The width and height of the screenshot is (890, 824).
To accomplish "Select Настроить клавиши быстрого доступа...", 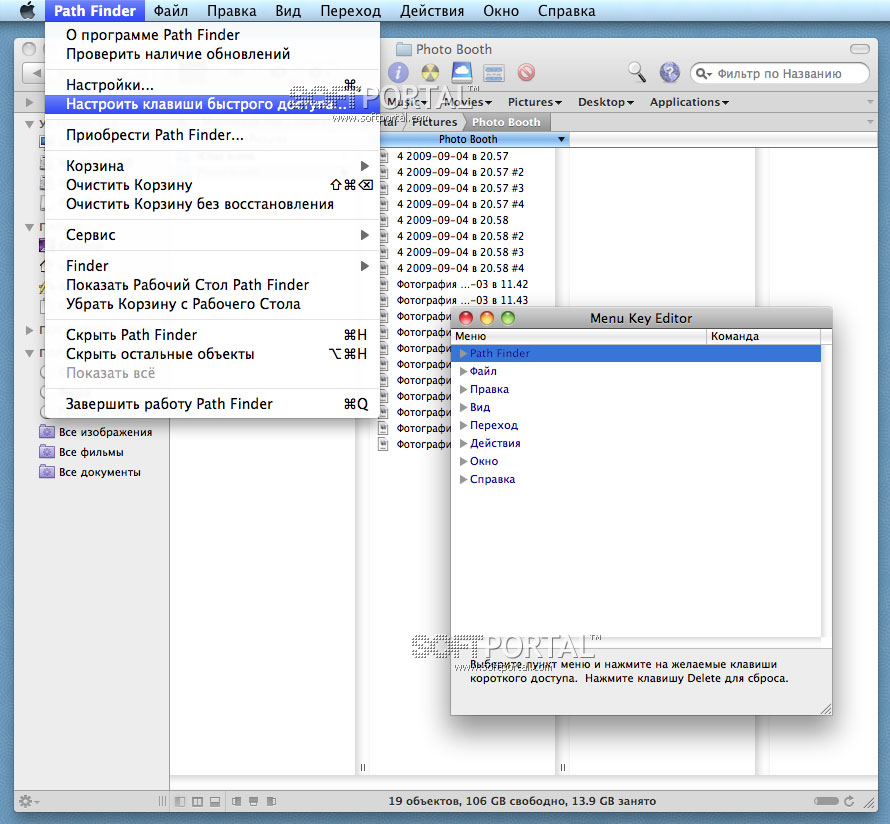I will coord(212,104).
